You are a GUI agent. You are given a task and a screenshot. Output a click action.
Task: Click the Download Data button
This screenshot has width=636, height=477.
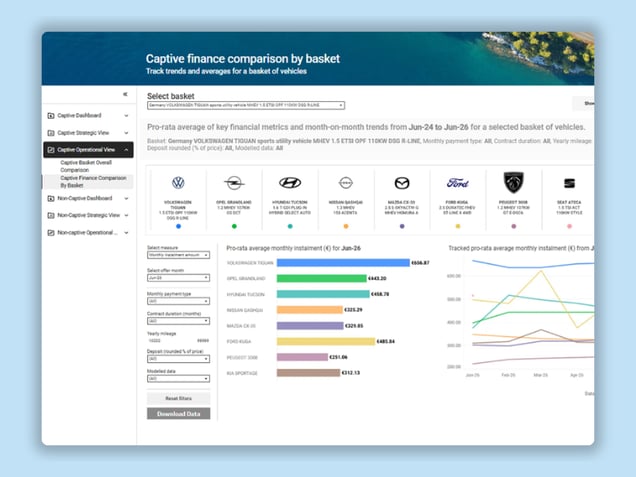[x=178, y=414]
